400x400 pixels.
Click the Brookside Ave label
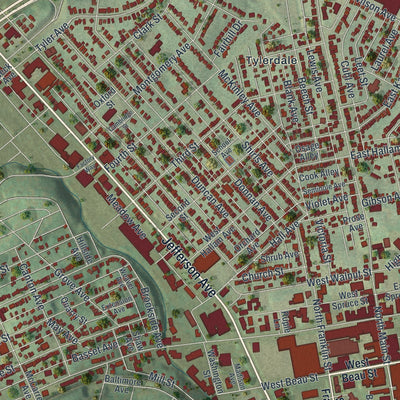pos(152,317)
